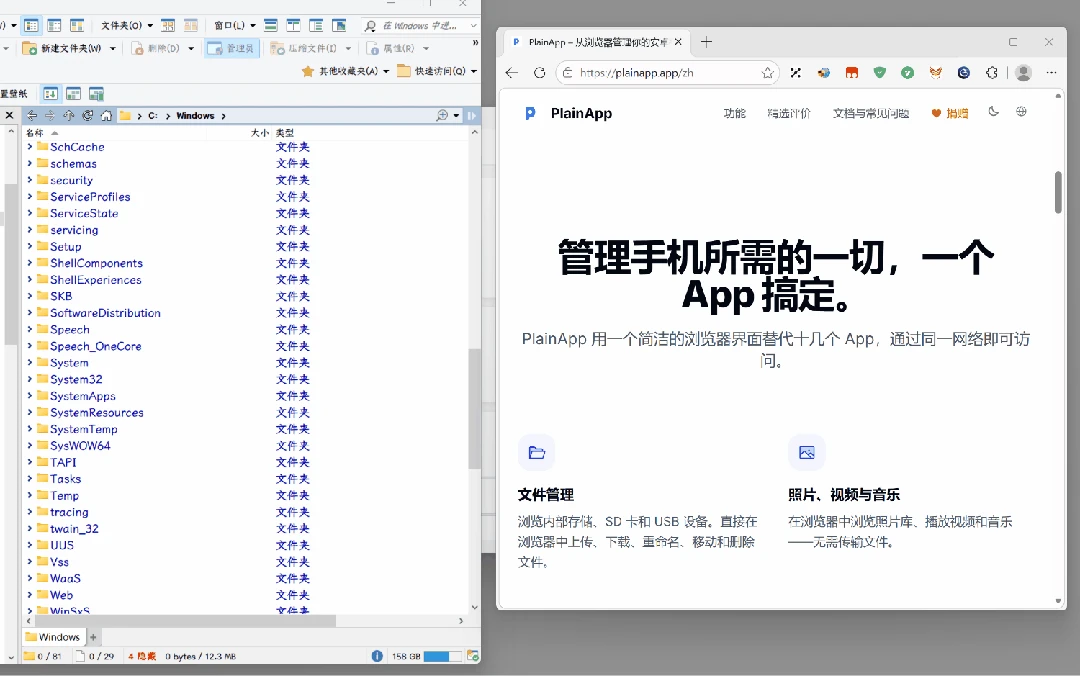The width and height of the screenshot is (1080, 676).
Task: Click the magnifier find icon in the path bar
Action: click(x=442, y=116)
